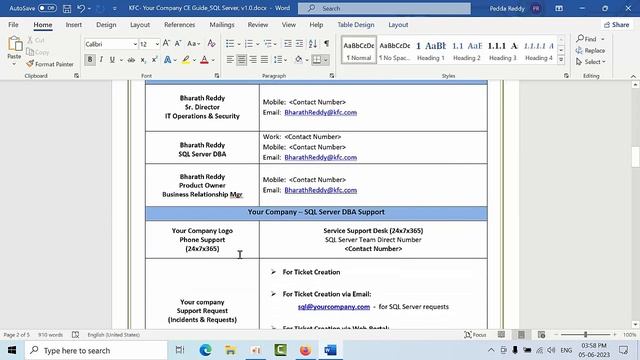Open the File menu
Screen dimensions: 640x360
click(x=13, y=25)
